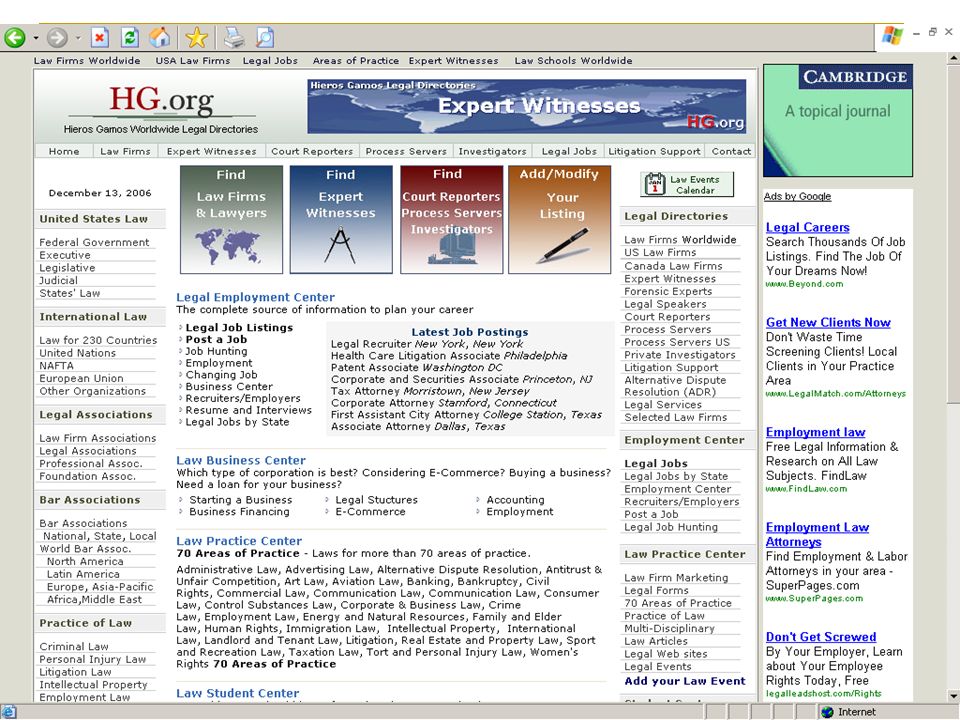The width and height of the screenshot is (960, 720).
Task: Click E-Commerce business link
Action: 370,511
